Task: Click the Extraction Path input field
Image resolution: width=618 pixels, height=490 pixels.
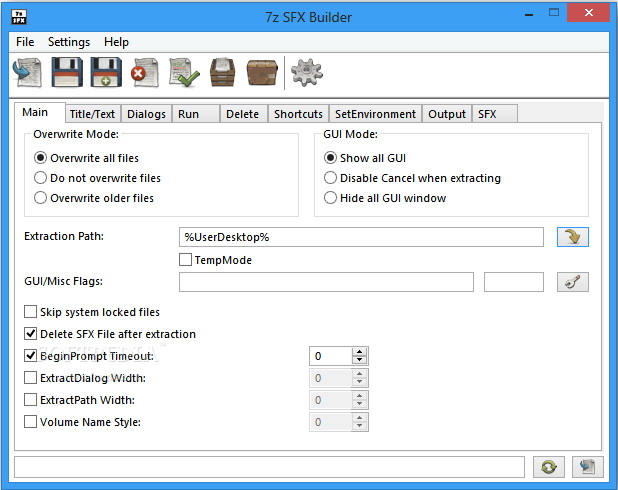Action: 361,237
